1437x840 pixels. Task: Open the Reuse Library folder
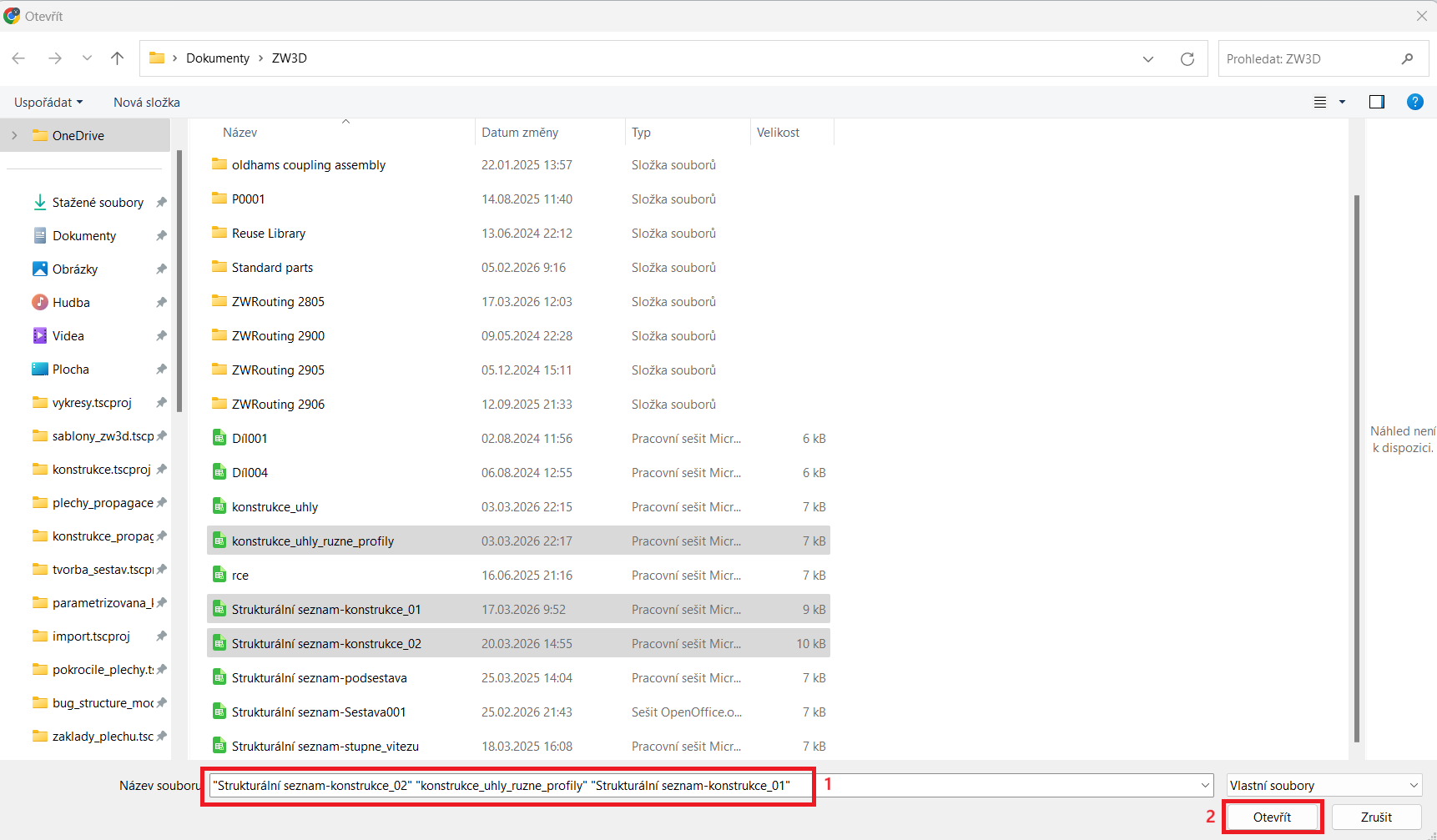coord(268,234)
